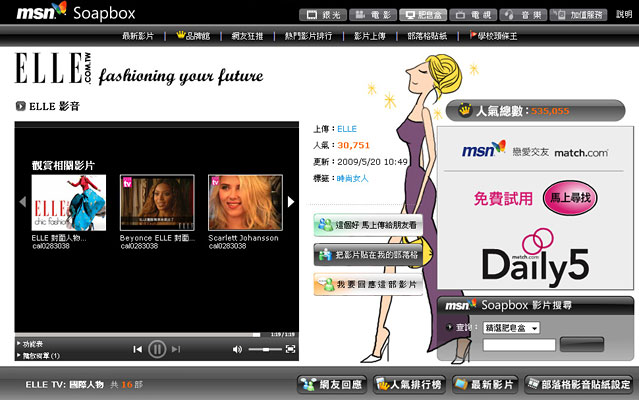Click 我要回應這部影片 button
The width and height of the screenshot is (639, 400).
pos(368,284)
